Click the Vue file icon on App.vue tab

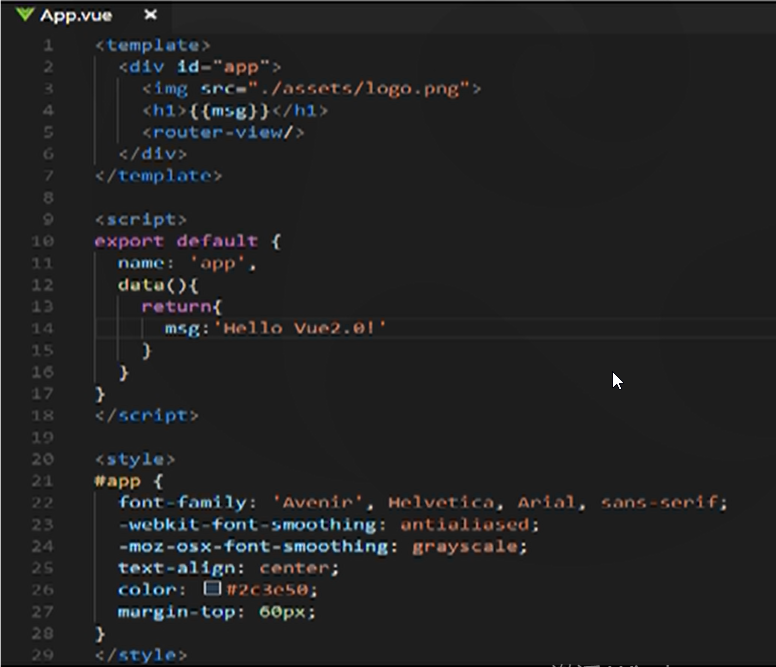[x=24, y=14]
